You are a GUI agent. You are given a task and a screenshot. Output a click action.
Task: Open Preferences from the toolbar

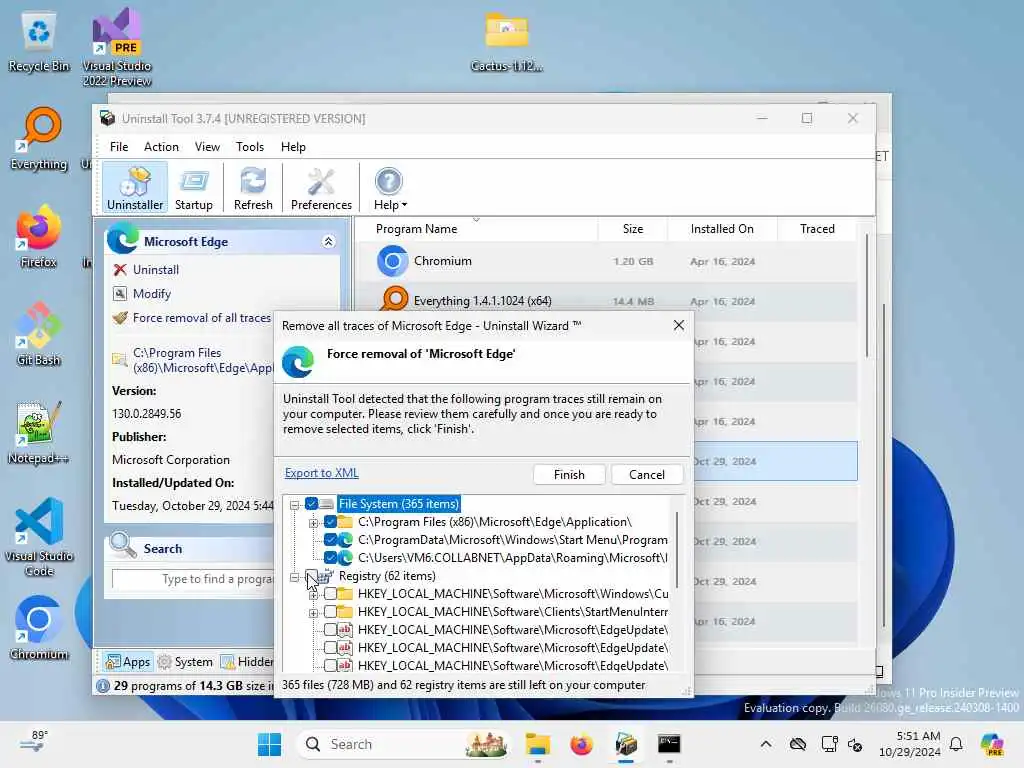pos(321,188)
